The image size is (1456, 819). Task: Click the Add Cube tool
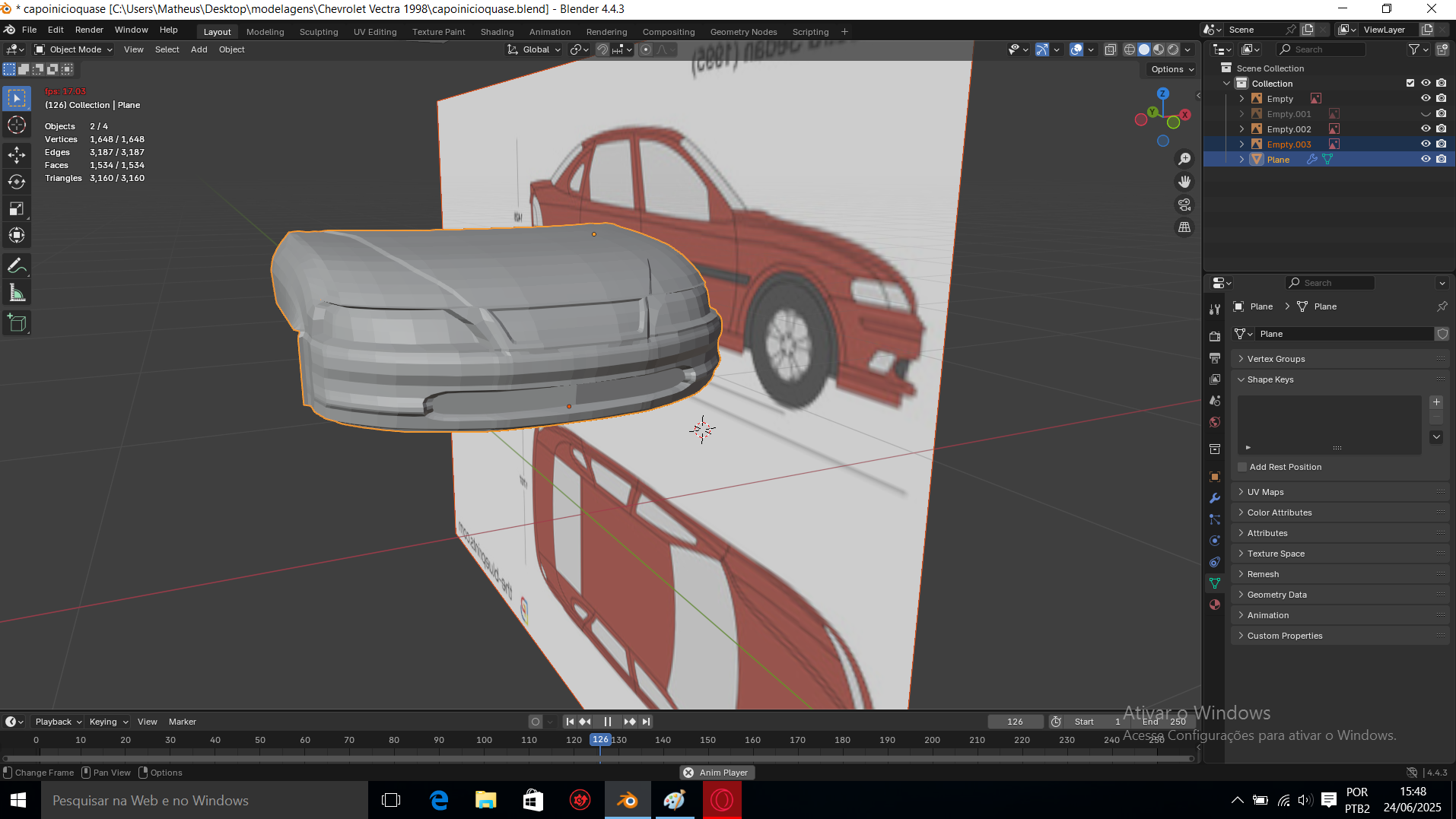pos(17,323)
